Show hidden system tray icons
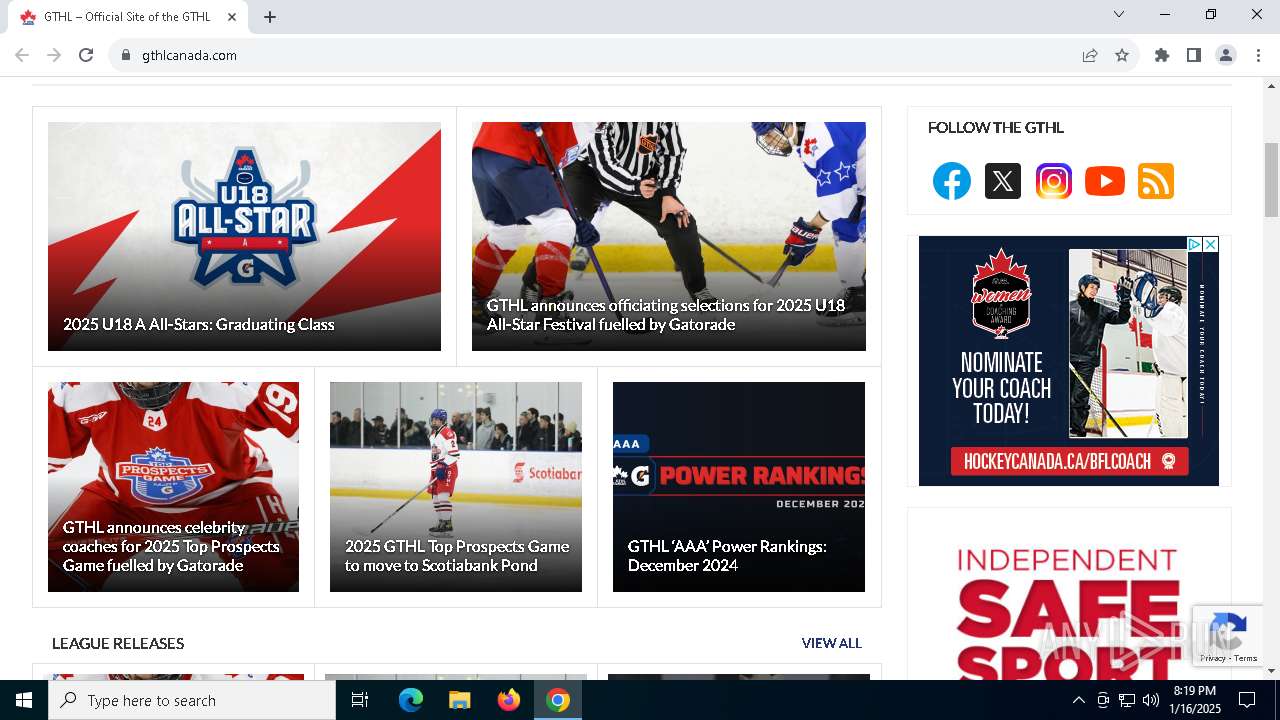 pos(1078,700)
